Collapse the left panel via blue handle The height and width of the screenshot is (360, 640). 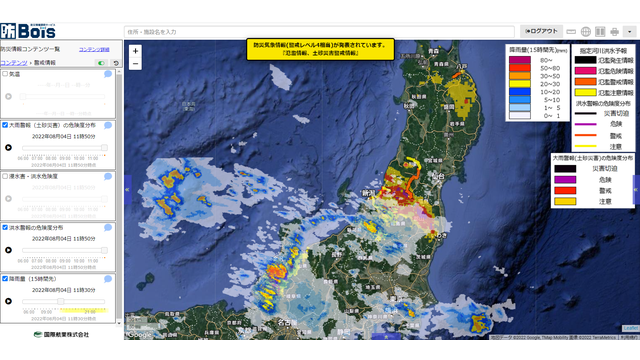tap(127, 189)
